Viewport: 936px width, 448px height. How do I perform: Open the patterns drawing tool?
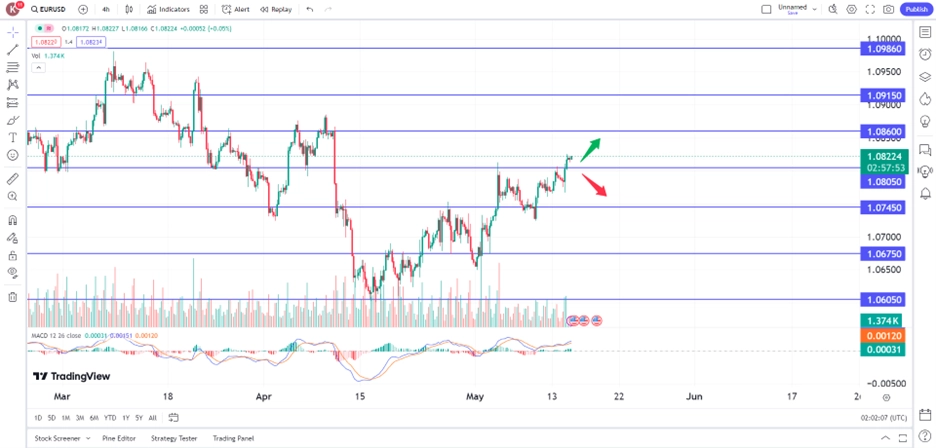[x=13, y=85]
